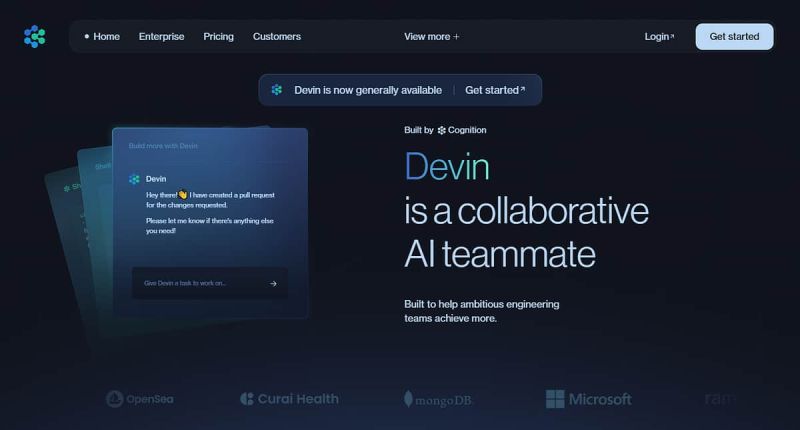The image size is (800, 430).
Task: Click the "Devin is now generally available" text
Action: coord(367,90)
